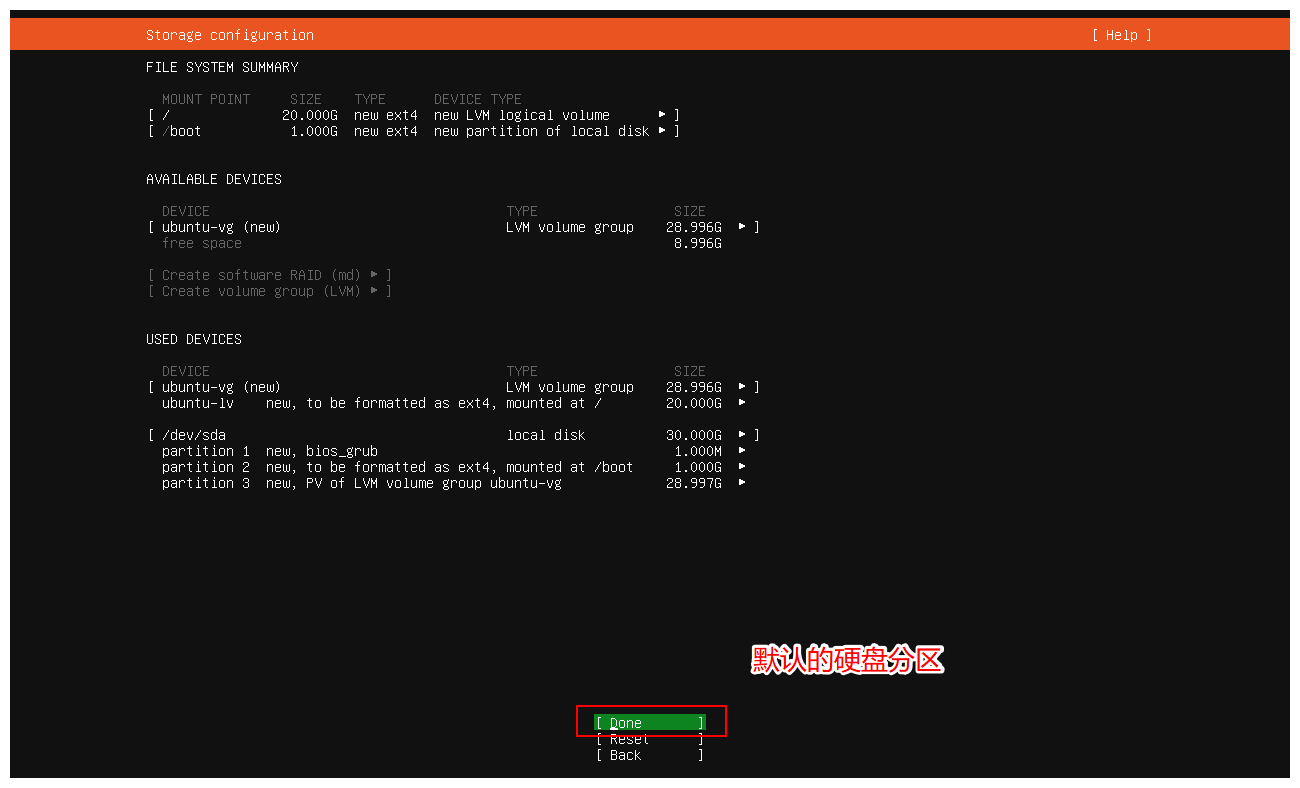Select the /dev/sda disk row
Screen dimensions: 1300x788
point(454,435)
